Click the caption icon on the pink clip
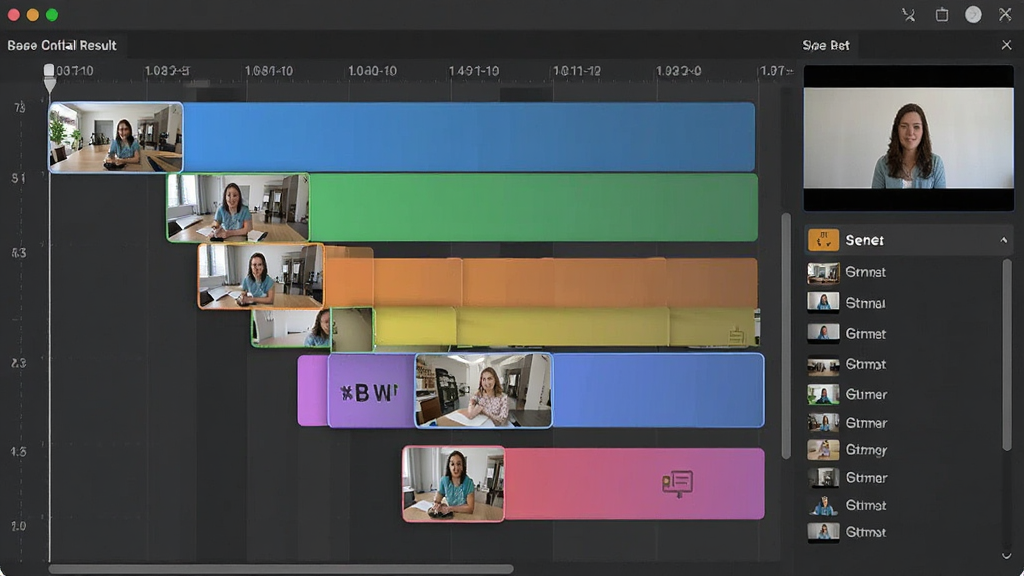This screenshot has height=576, width=1024. [x=677, y=484]
